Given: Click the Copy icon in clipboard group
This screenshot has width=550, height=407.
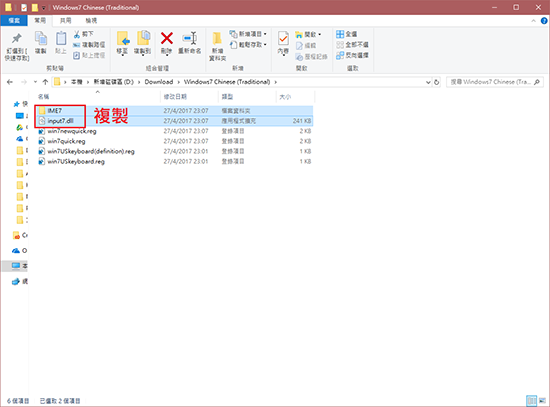Looking at the screenshot, I should [x=41, y=38].
